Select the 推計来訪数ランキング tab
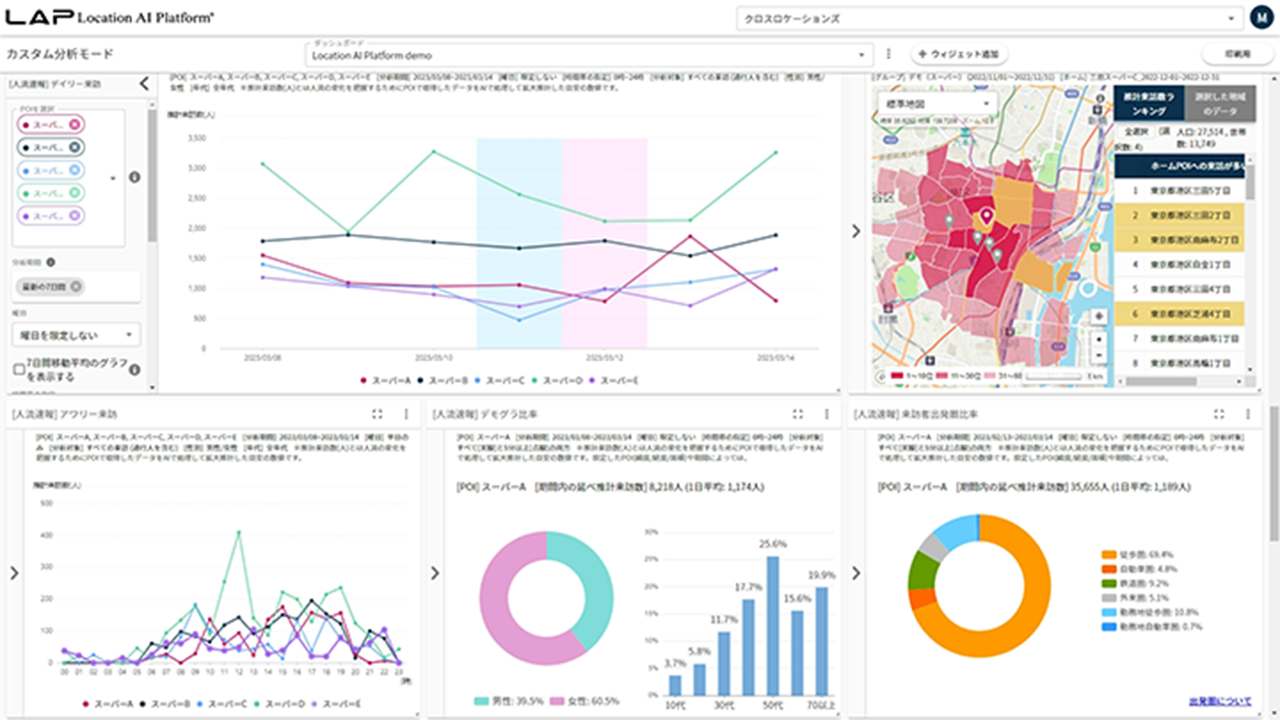Screen dimensions: 1280x720 (1148, 104)
